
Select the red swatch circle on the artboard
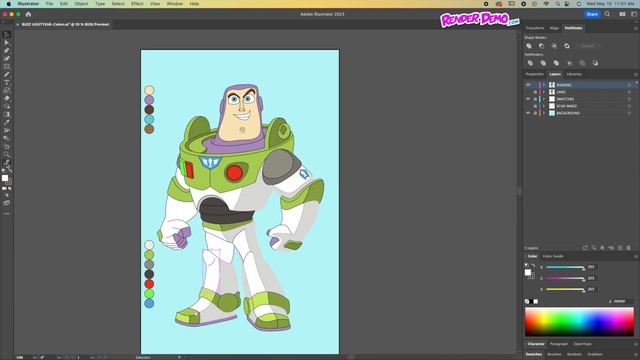tap(149, 284)
